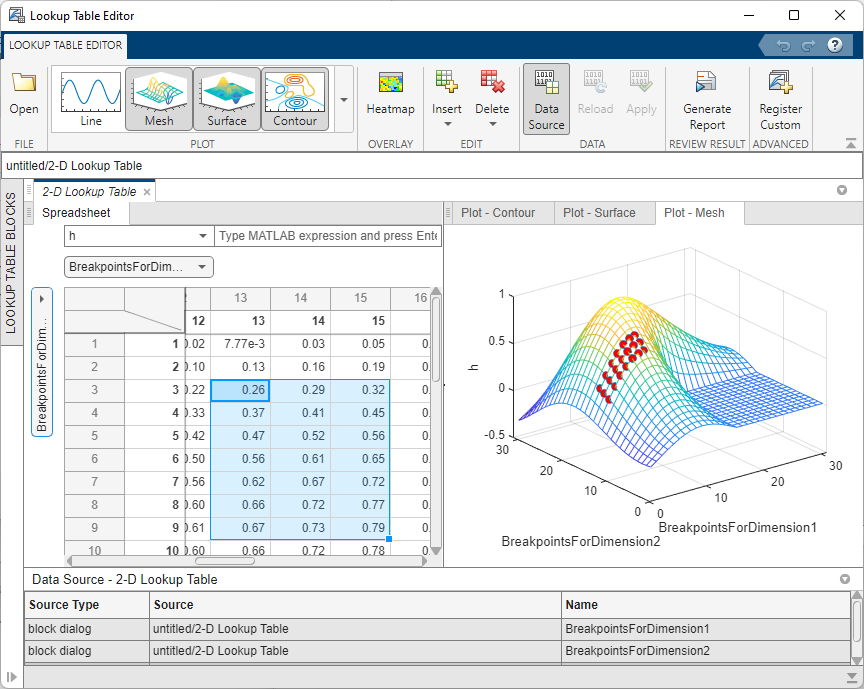Viewport: 864px width, 689px height.
Task: Click column header 14
Action: click(300, 298)
